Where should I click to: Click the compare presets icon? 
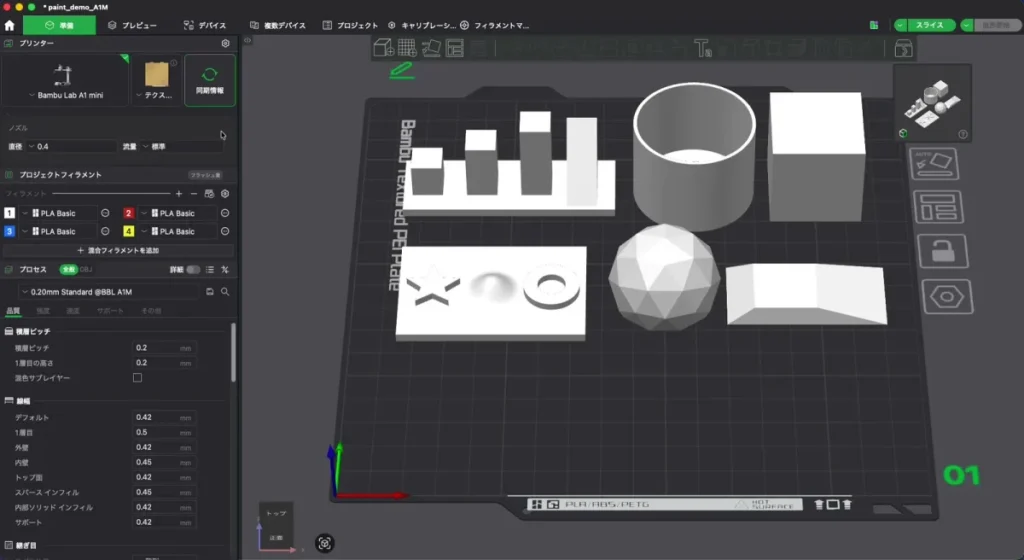click(225, 270)
